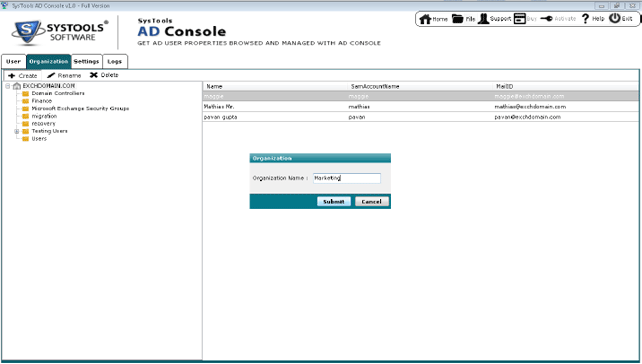Viewport: 642px width, 364px height.
Task: Open the Help question mark icon
Action: (x=585, y=19)
